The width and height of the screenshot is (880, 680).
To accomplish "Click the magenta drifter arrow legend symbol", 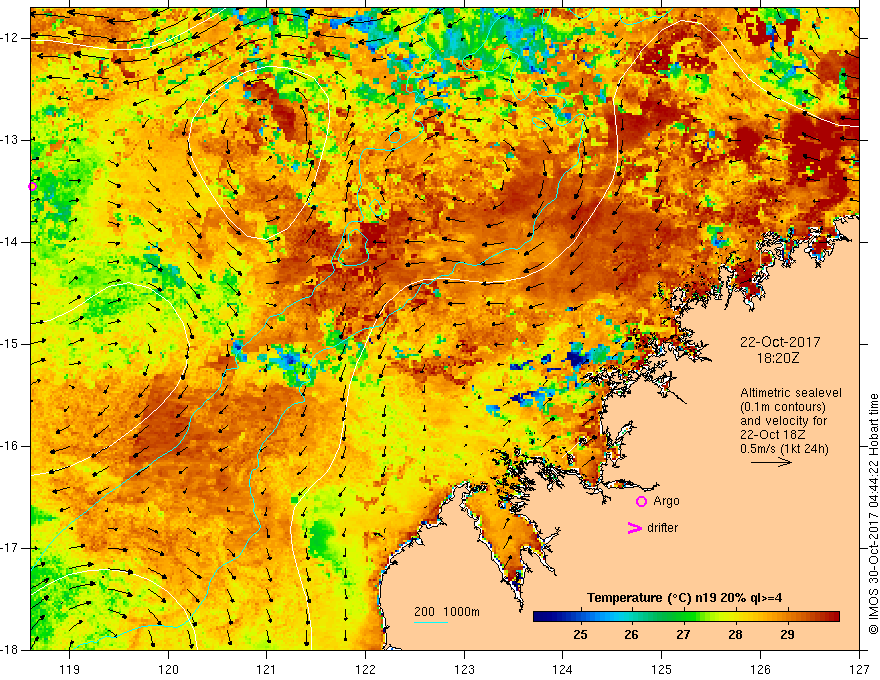I will tap(634, 528).
